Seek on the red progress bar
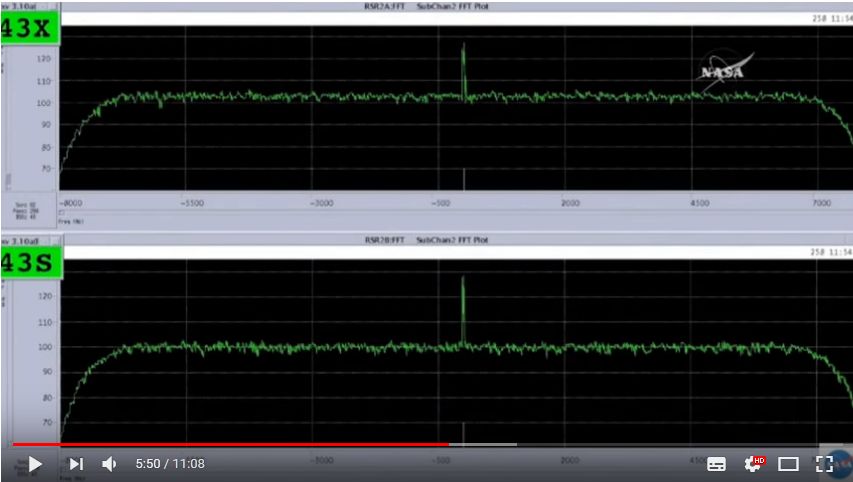This screenshot has height=482, width=853. (x=231, y=444)
